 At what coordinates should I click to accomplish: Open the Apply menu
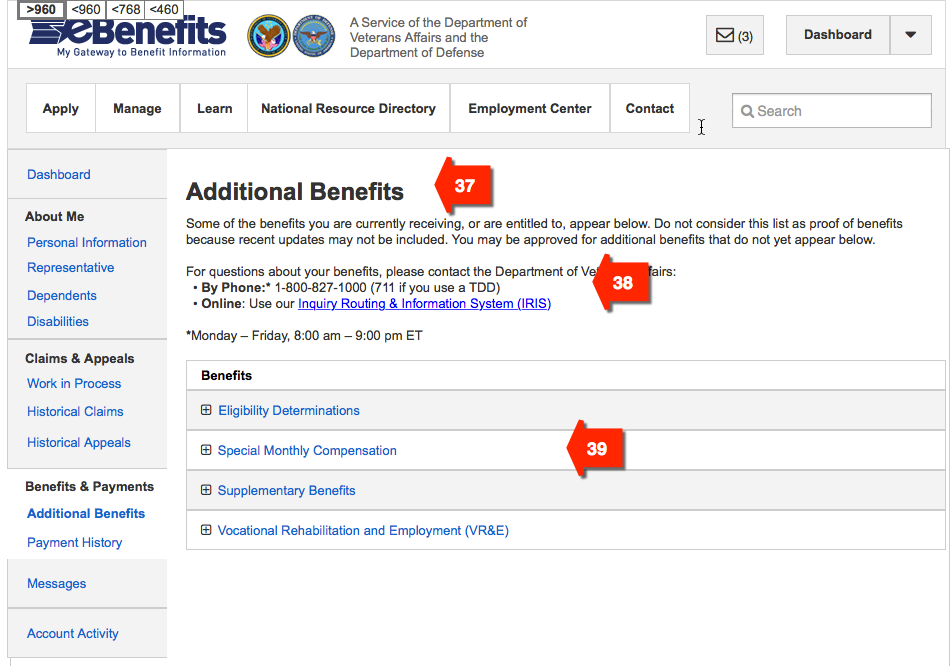[x=61, y=108]
